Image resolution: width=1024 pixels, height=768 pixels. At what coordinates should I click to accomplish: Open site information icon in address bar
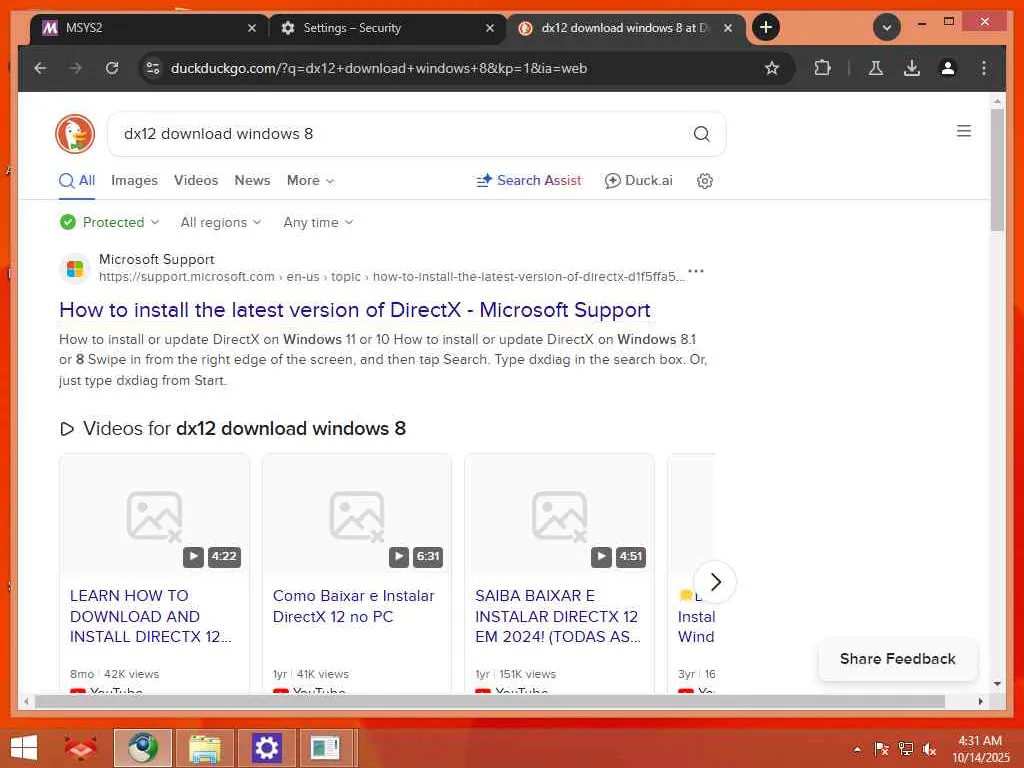pyautogui.click(x=153, y=68)
